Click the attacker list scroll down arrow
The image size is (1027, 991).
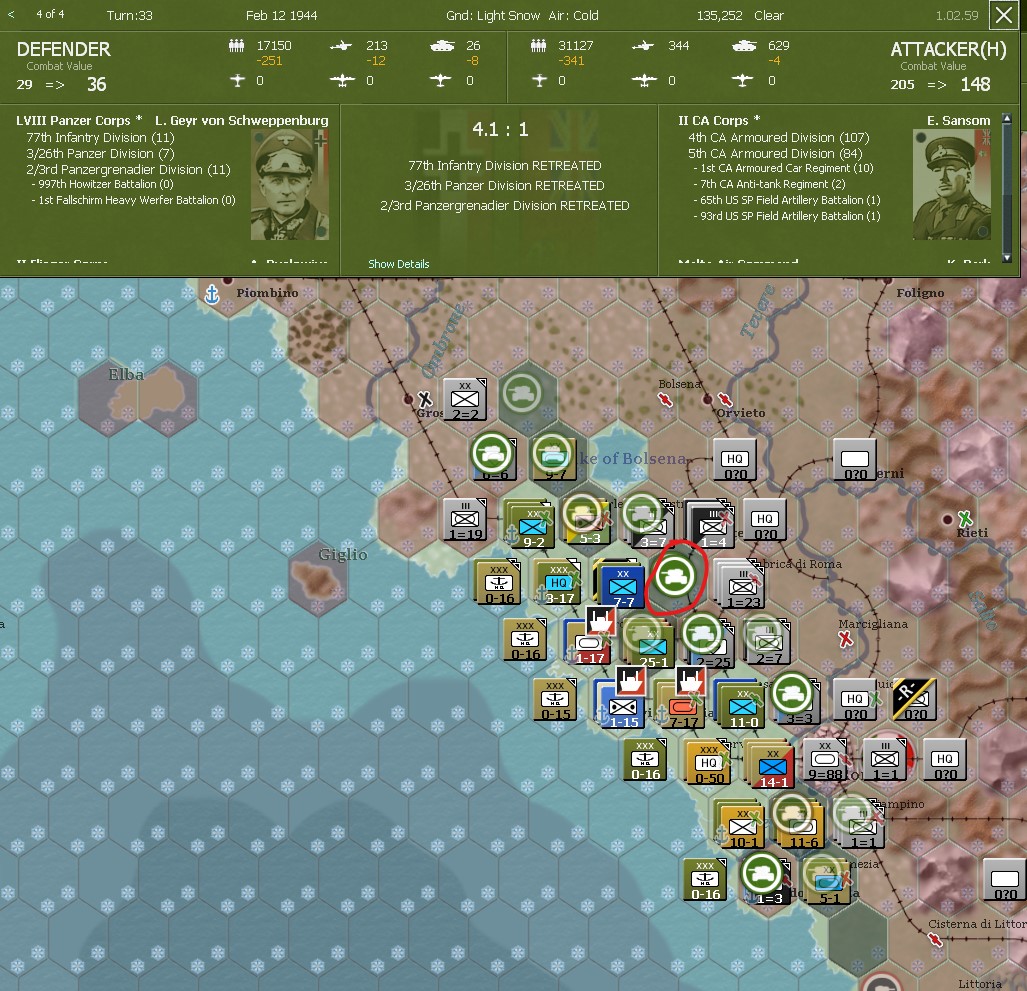coord(1007,258)
